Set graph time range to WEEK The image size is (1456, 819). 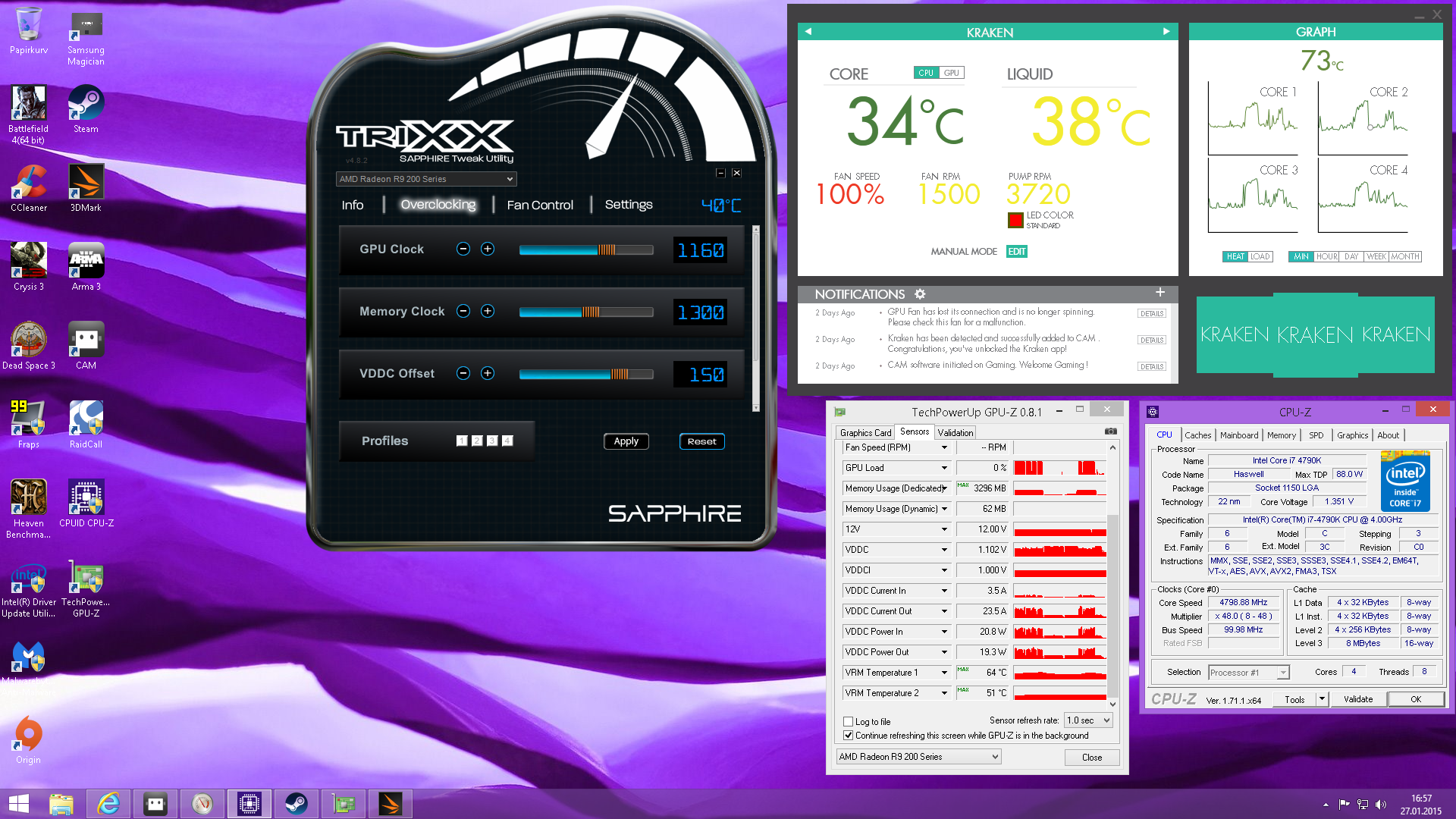click(x=1376, y=256)
